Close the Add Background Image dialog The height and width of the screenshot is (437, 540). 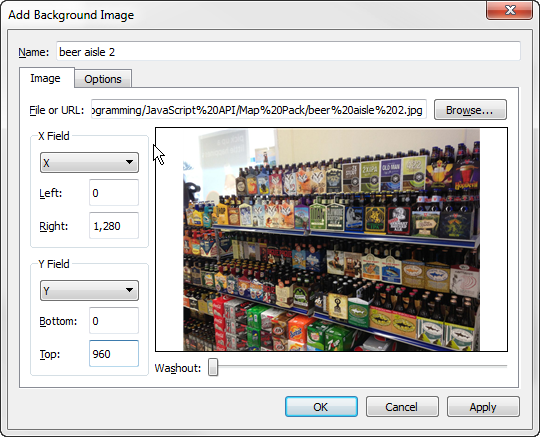pos(509,10)
